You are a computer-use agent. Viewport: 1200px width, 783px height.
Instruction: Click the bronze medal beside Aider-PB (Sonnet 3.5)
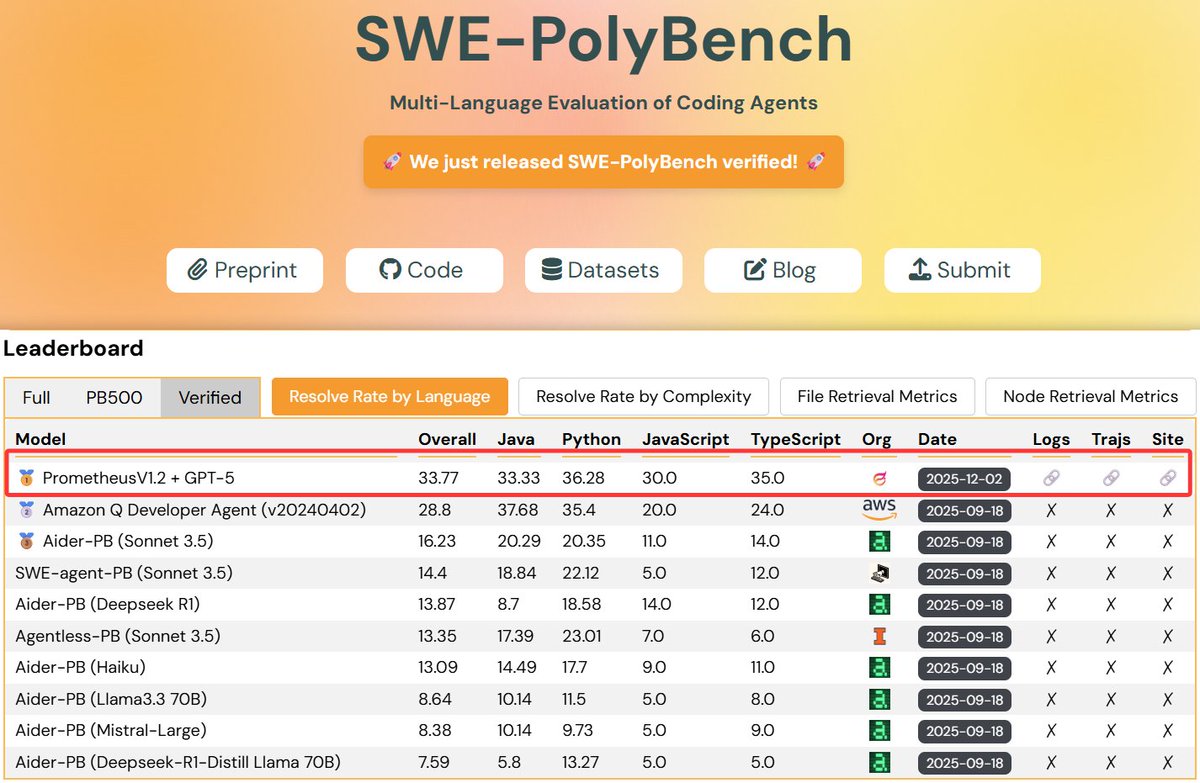(x=26, y=542)
